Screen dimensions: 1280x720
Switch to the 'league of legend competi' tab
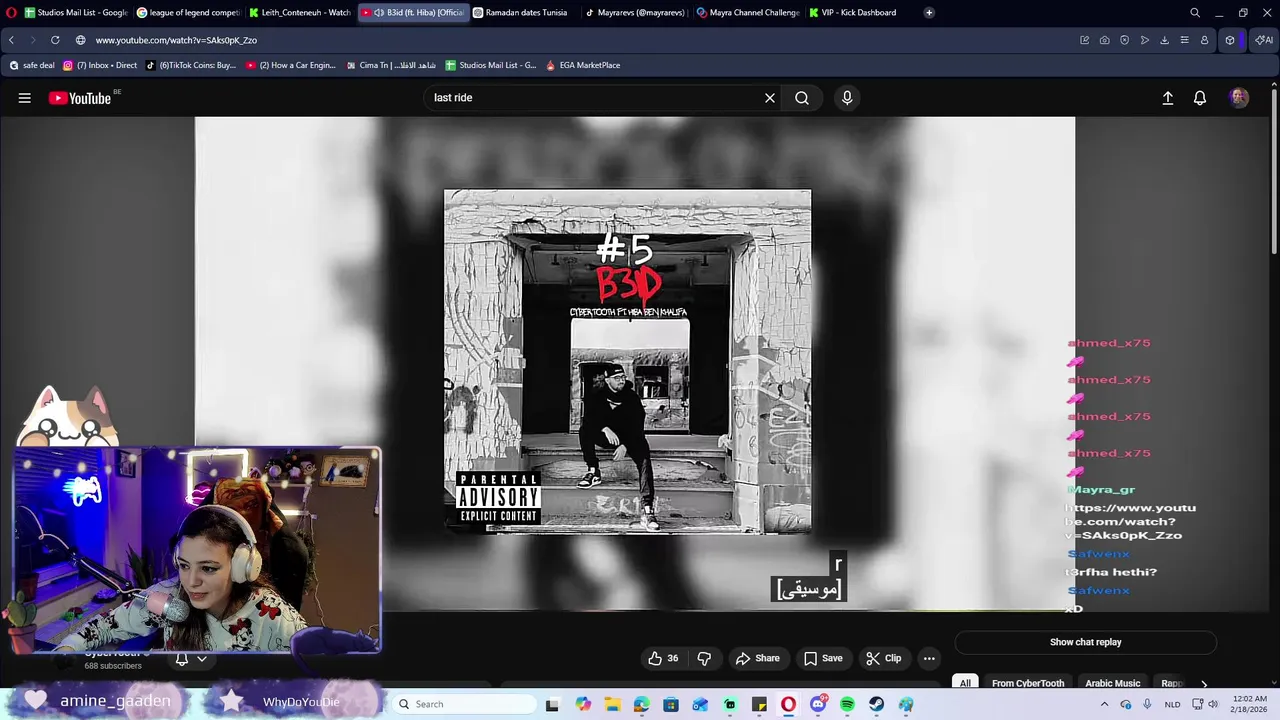click(x=189, y=12)
